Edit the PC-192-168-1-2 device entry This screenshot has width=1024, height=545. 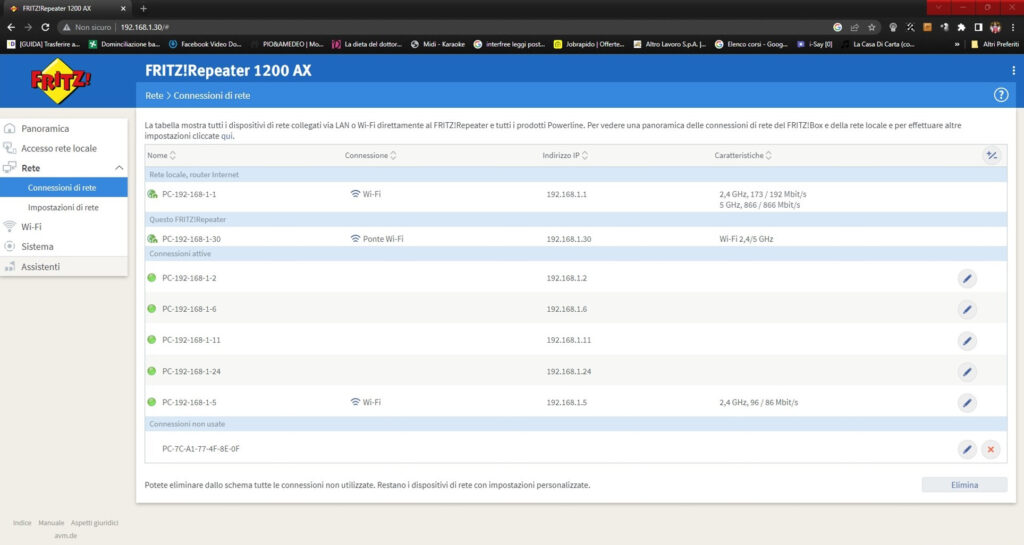pos(967,279)
